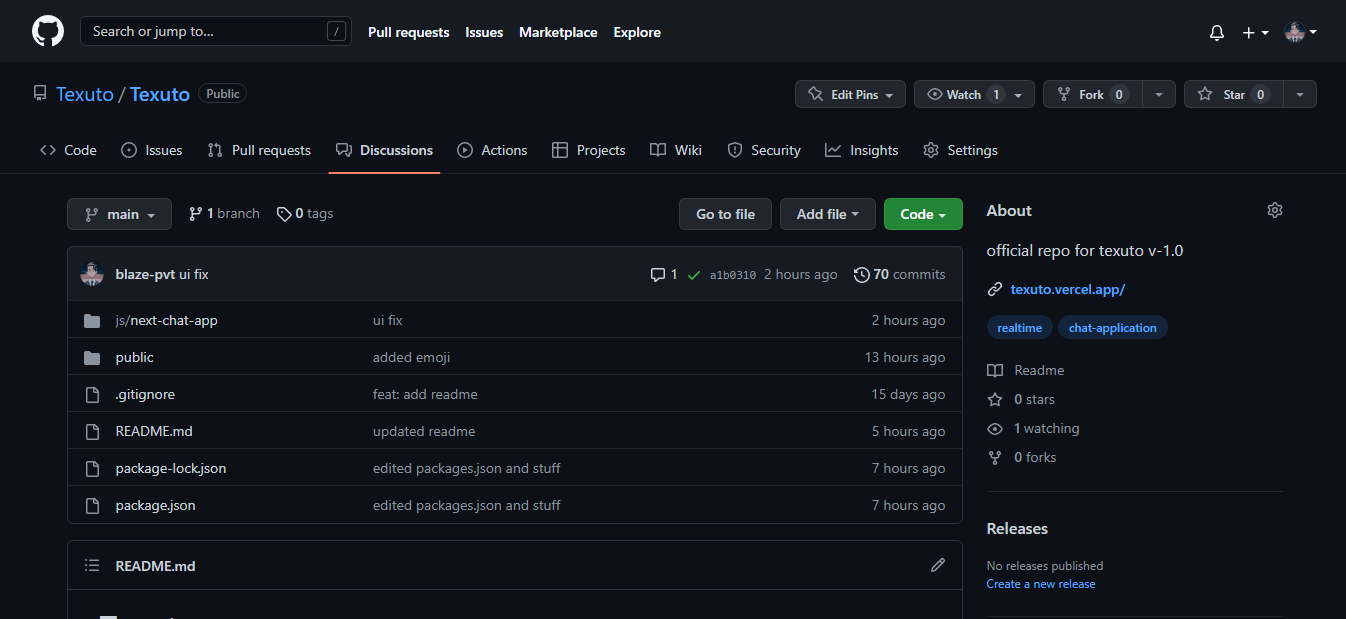
Task: Open the texuto.vercel.app link
Action: [x=1068, y=289]
